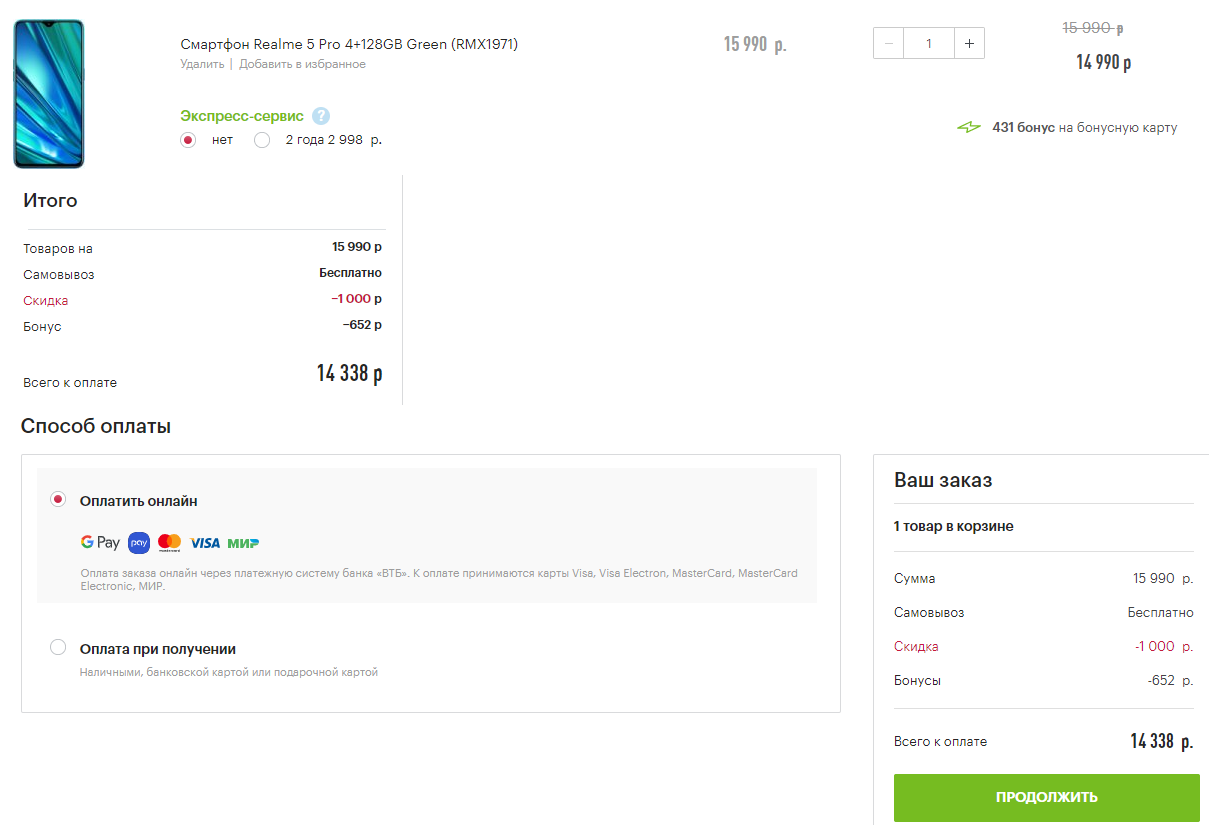
Task: Click '431 бонус на бонусную карту' text
Action: 1084,128
